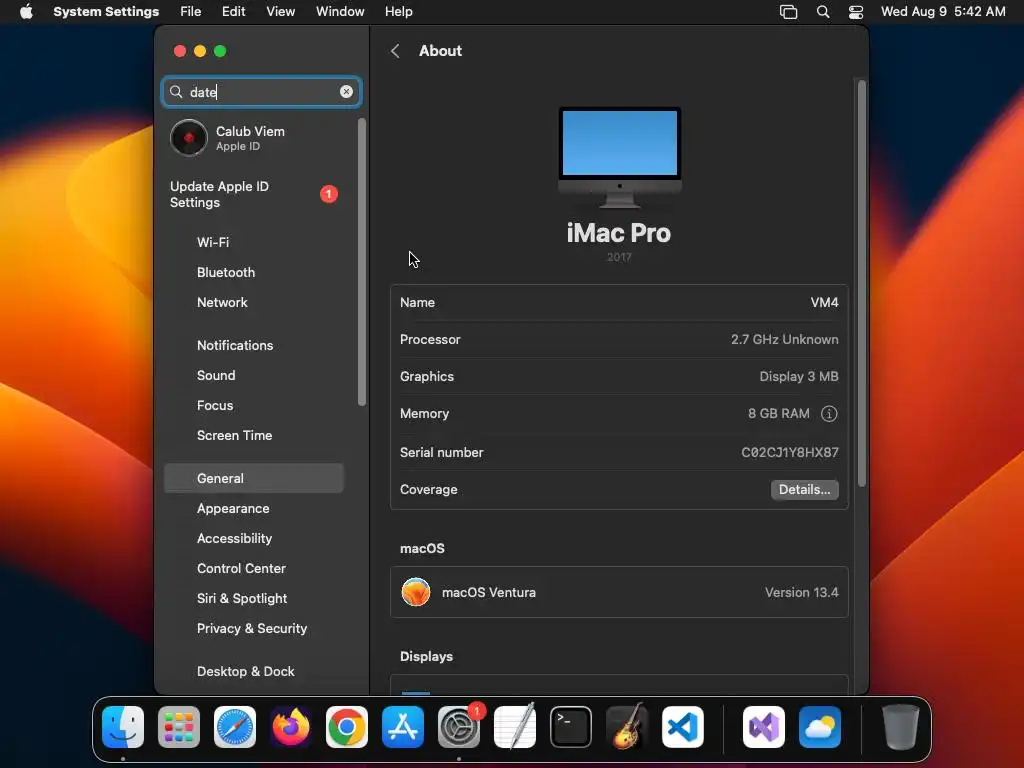Launch Google Chrome from the Dock

pos(347,727)
